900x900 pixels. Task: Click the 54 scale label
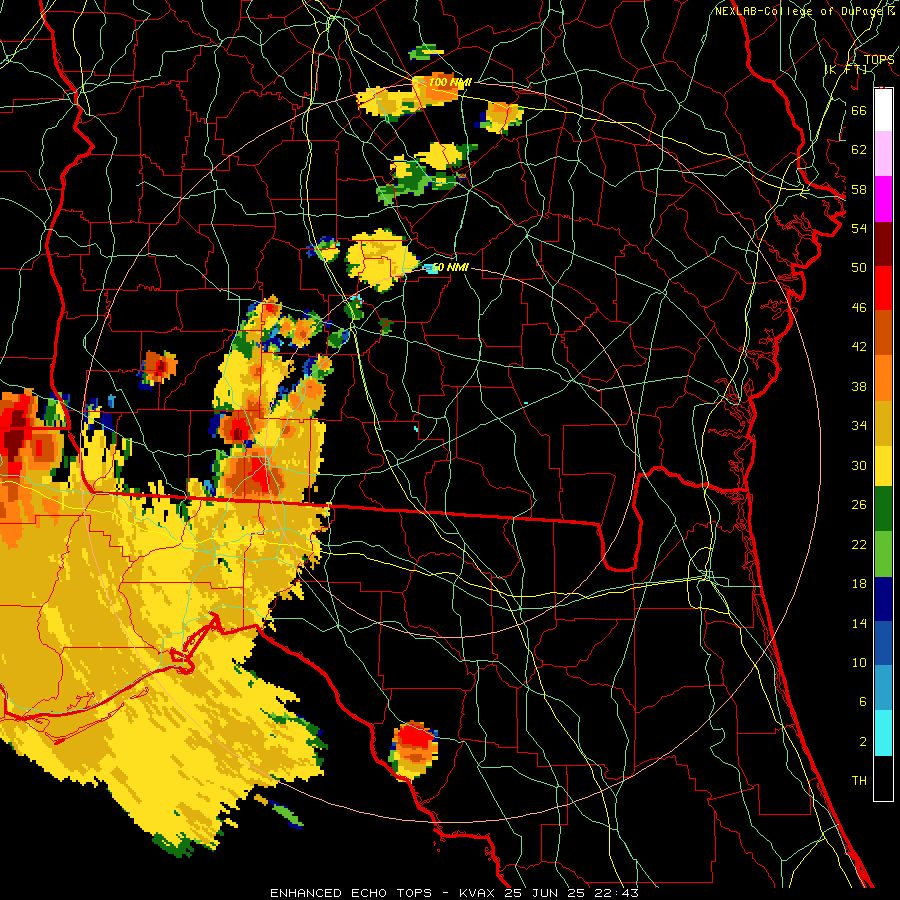[x=859, y=228]
